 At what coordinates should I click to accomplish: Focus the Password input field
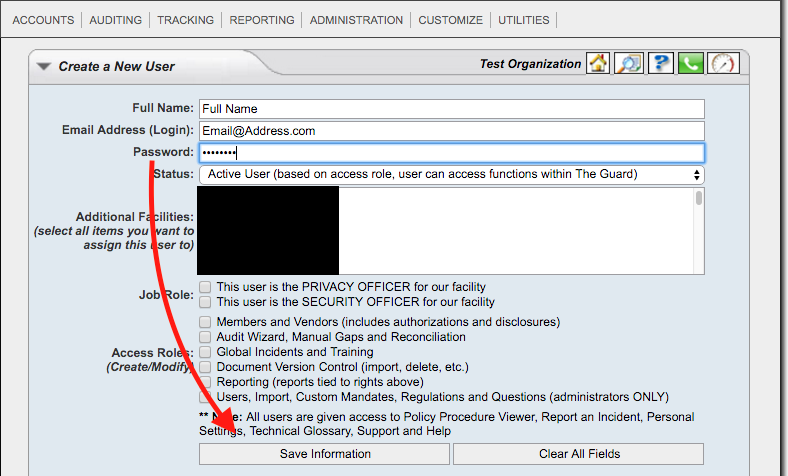452,153
